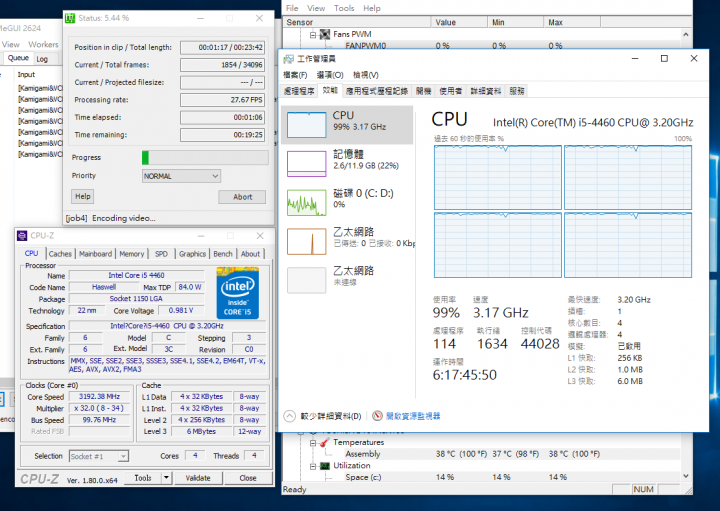
Task: Switch to the Bench tab in CPU-Z
Action: tap(223, 254)
